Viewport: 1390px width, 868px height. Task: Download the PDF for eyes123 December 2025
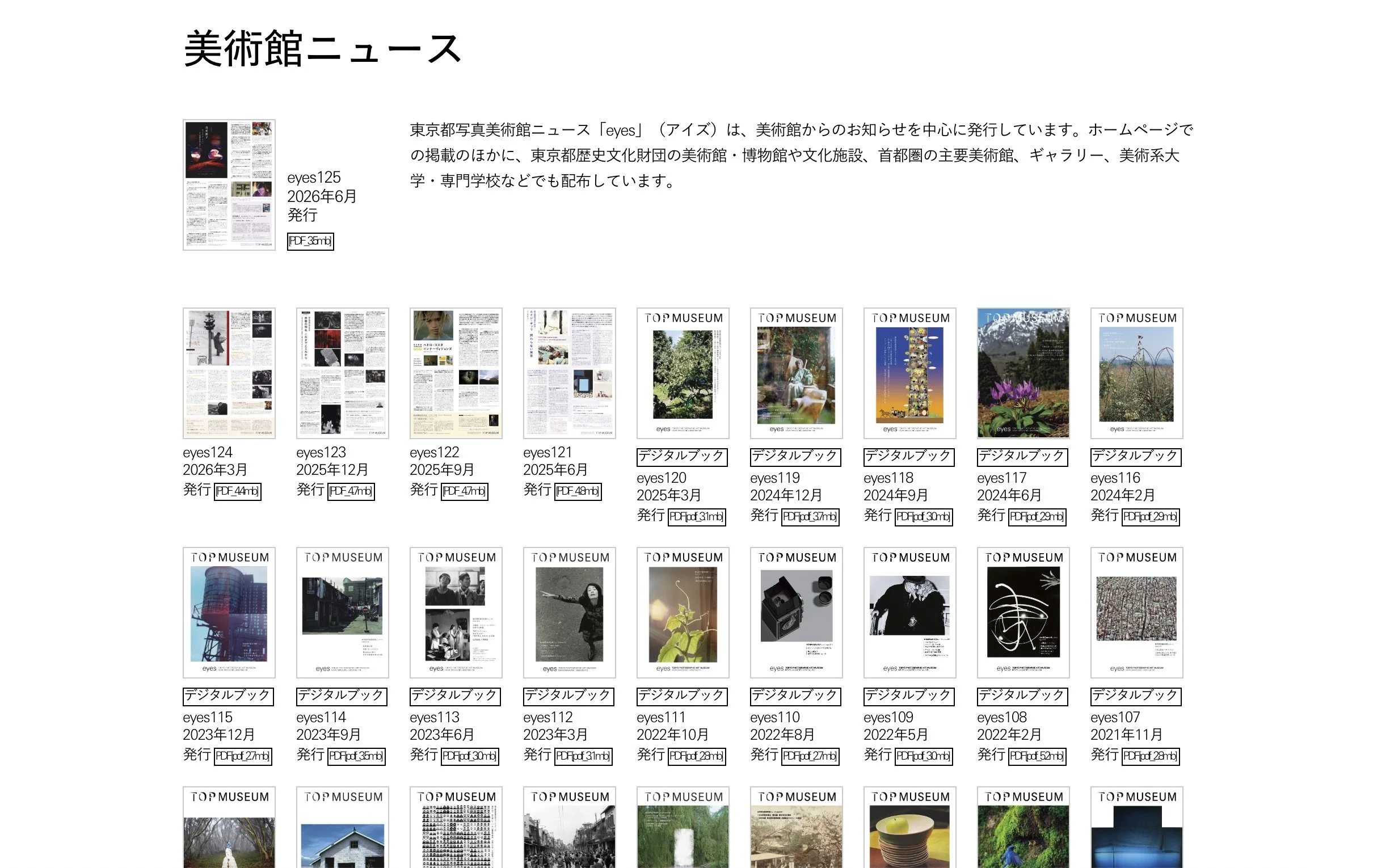pos(351,491)
